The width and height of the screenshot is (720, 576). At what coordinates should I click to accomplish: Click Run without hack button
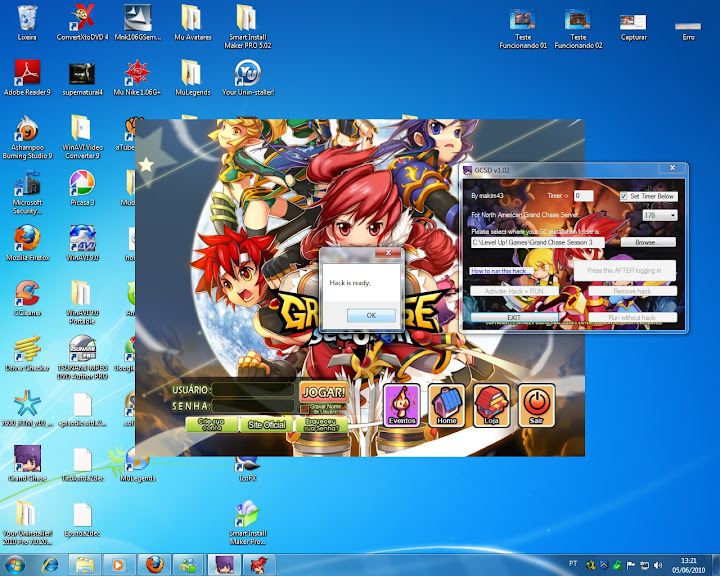632,317
